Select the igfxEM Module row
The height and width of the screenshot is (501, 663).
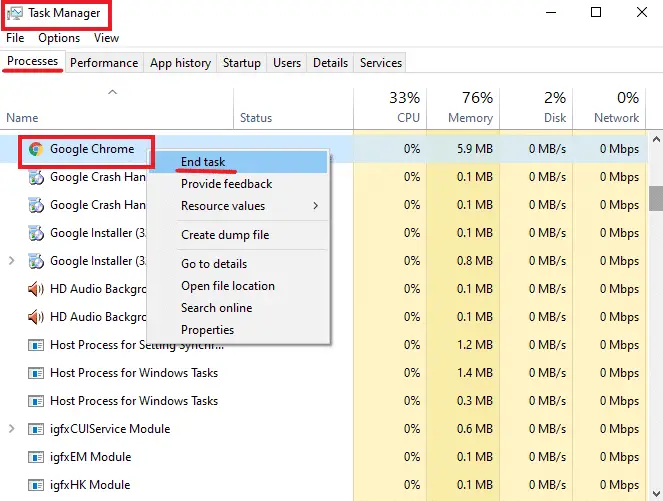(323, 457)
